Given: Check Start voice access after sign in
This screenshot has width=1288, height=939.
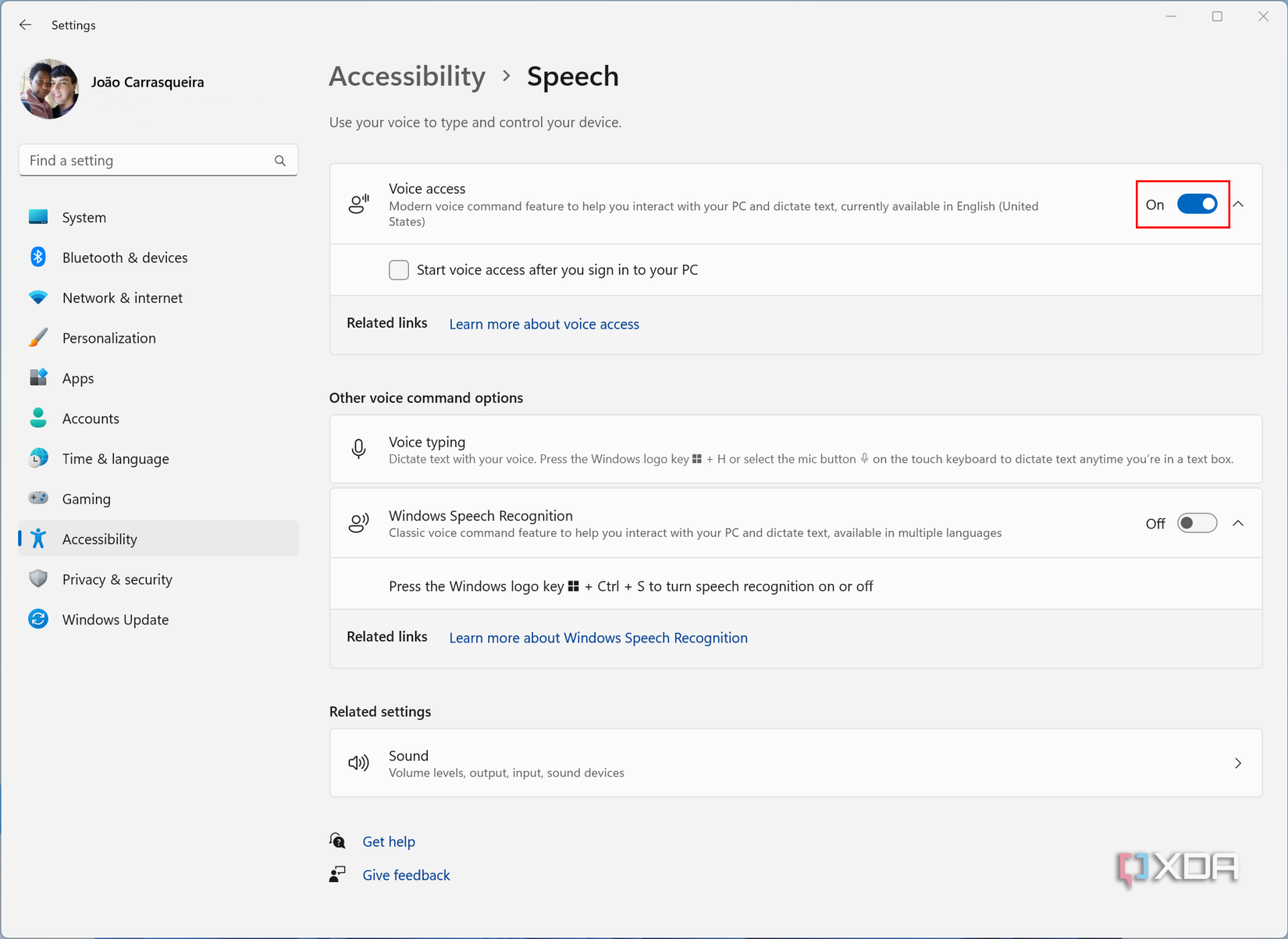Looking at the screenshot, I should [x=399, y=270].
